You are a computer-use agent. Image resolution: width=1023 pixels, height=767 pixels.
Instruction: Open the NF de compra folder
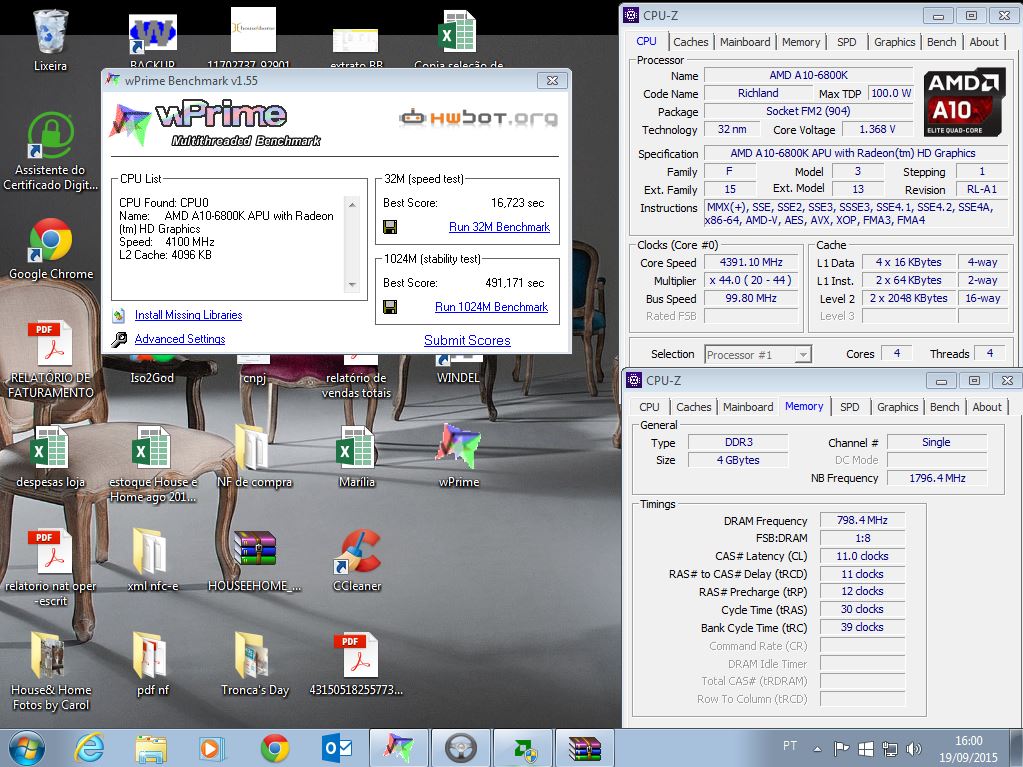point(254,457)
